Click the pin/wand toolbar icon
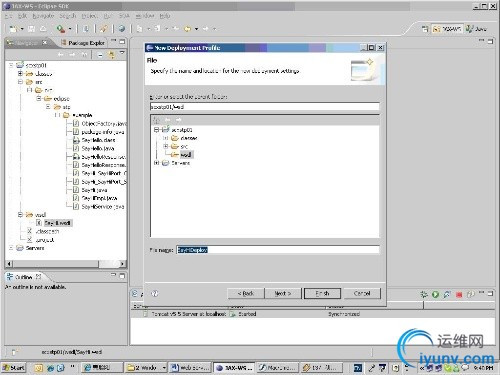This screenshot has height=375, width=500. tap(103, 29)
